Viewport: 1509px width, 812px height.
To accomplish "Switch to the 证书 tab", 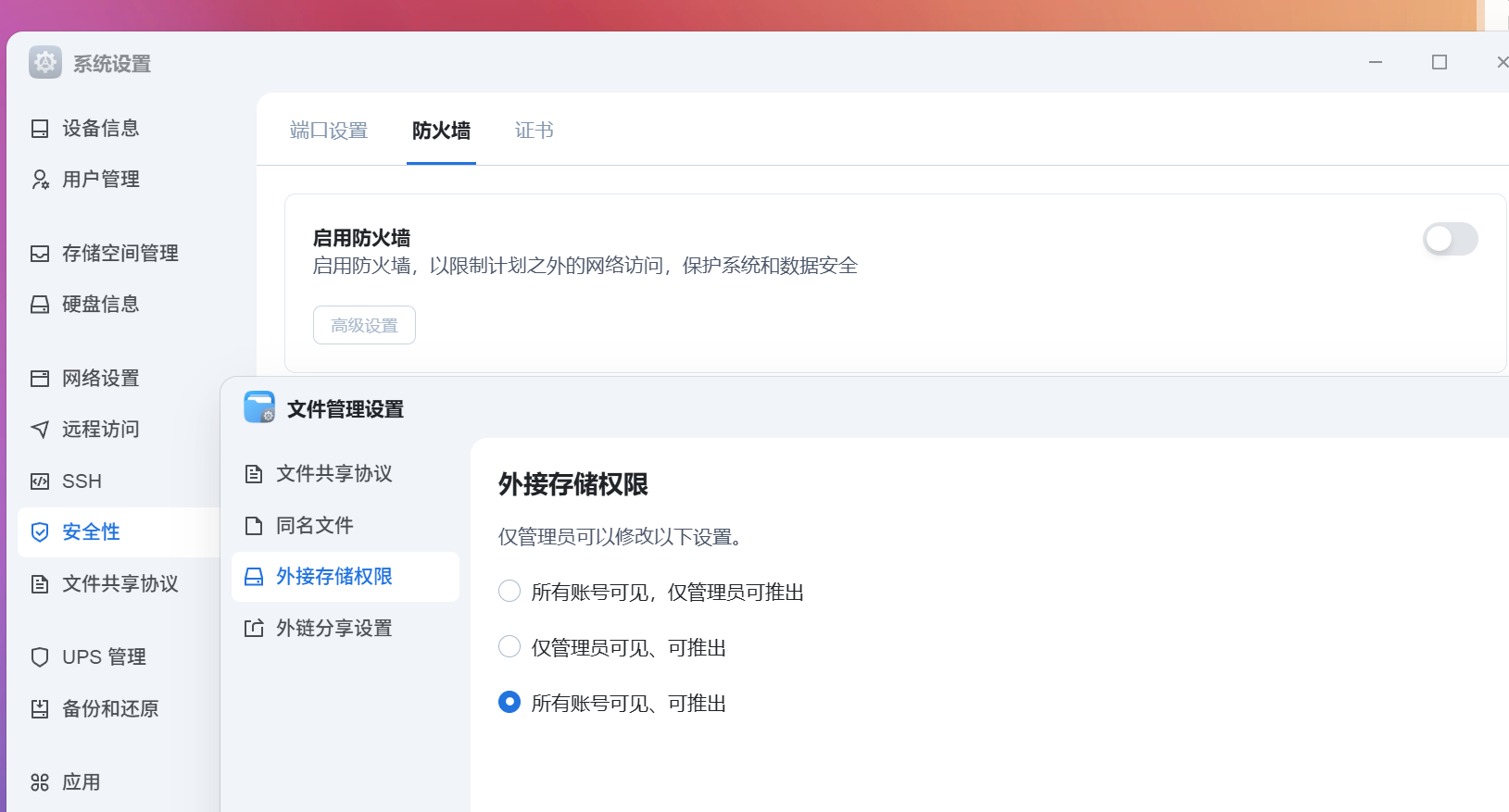I will click(x=534, y=131).
